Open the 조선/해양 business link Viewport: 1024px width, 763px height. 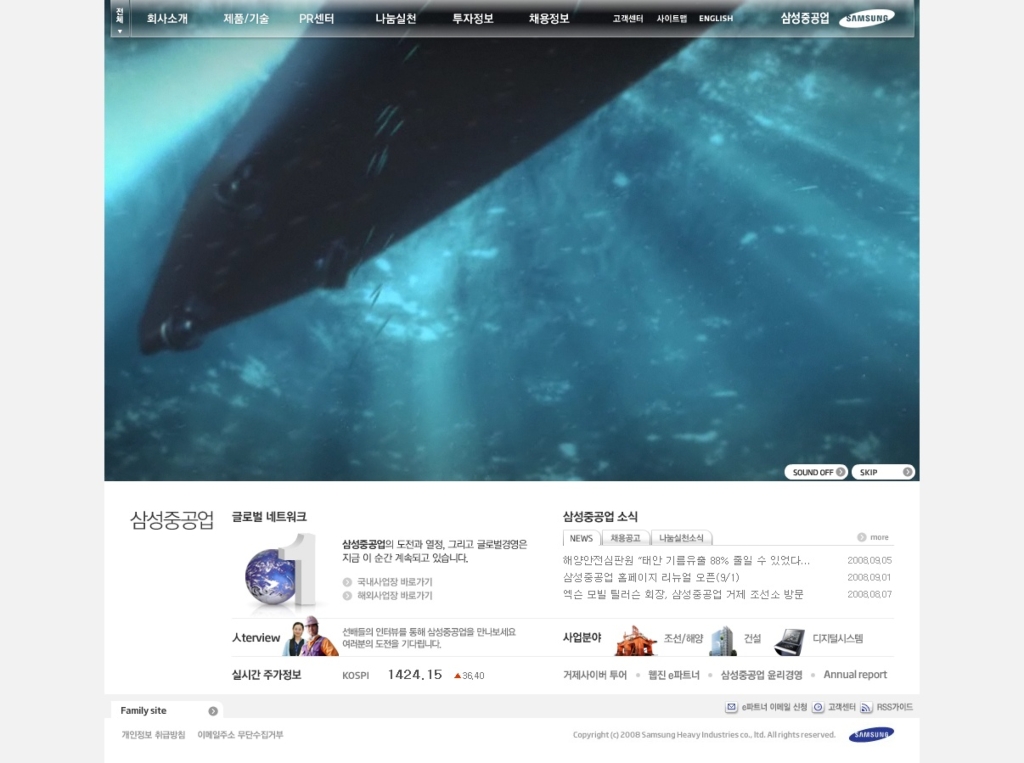[x=683, y=638]
